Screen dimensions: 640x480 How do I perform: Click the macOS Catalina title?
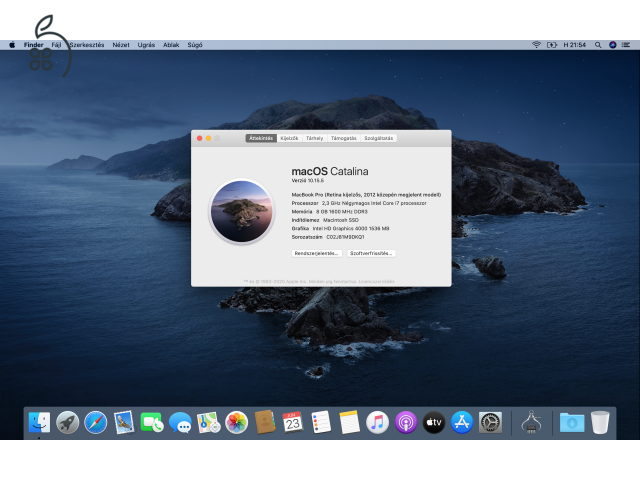pos(330,171)
